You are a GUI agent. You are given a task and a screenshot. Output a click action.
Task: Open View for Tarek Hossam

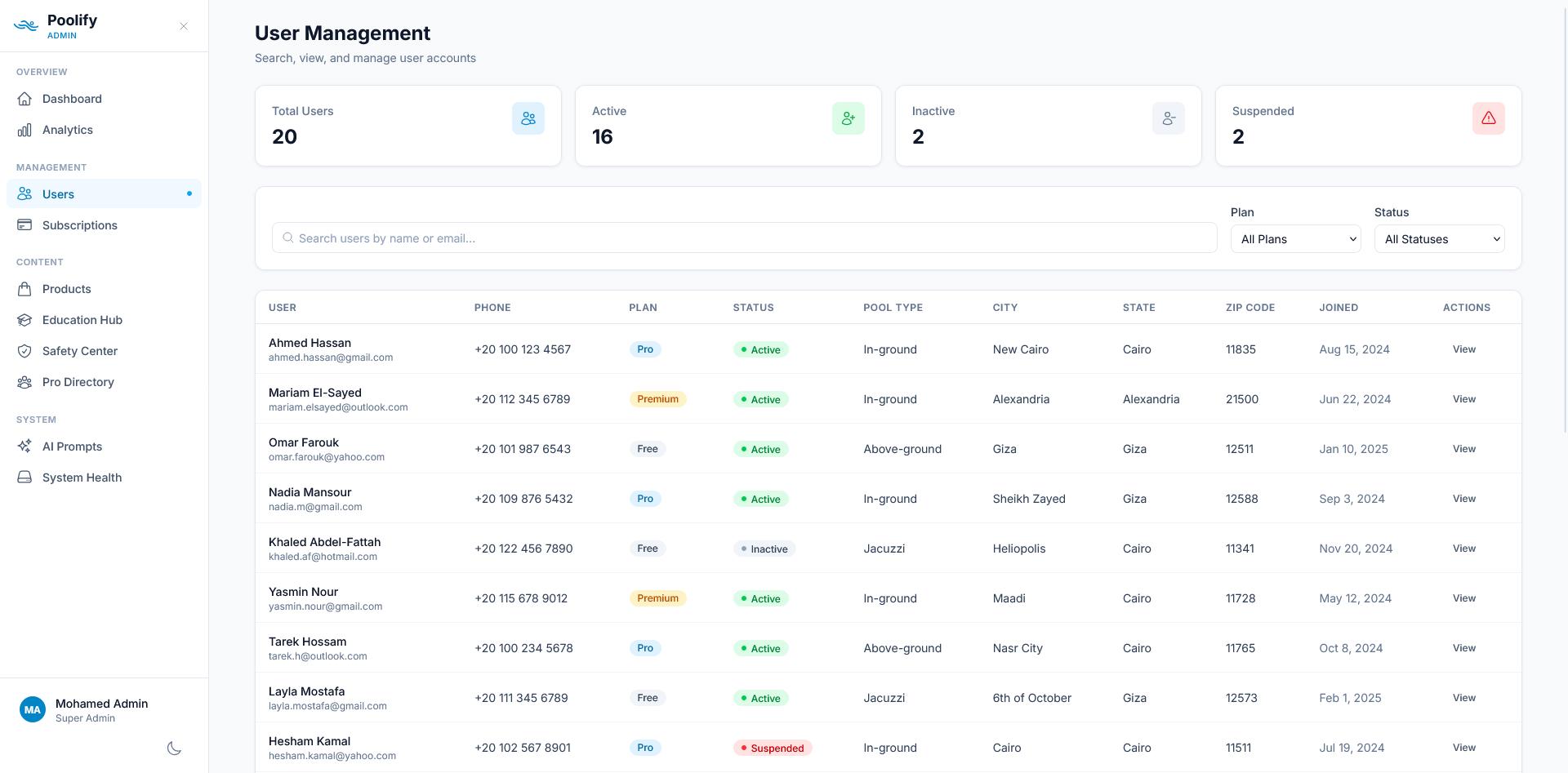pyautogui.click(x=1463, y=648)
